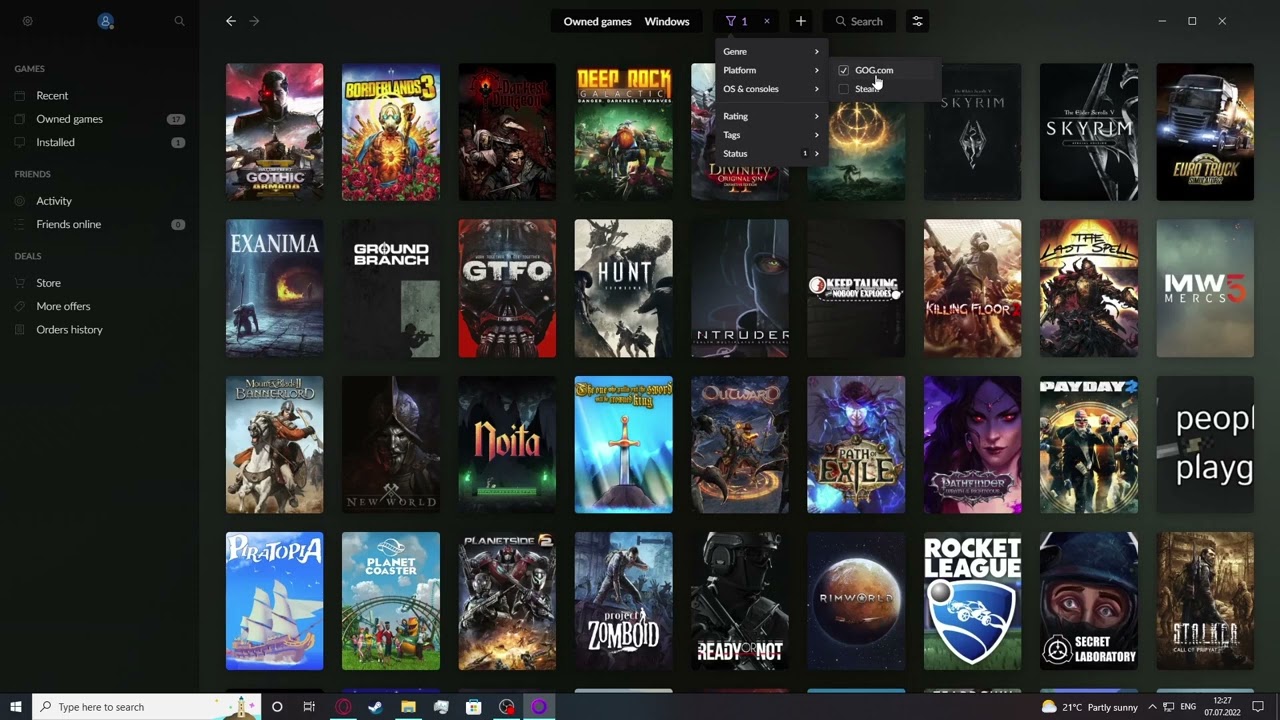Open the RimWorld game cover
This screenshot has height=720, width=1280.
click(x=856, y=601)
